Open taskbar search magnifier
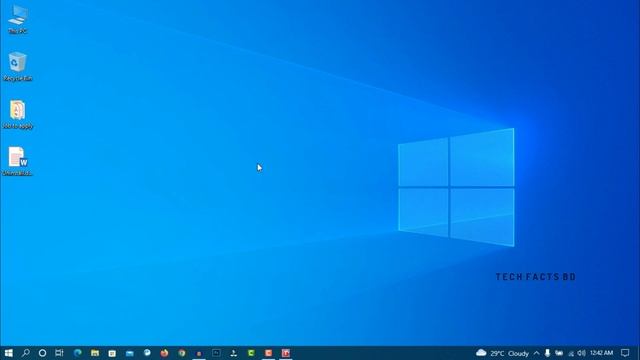640x360 pixels. [26, 353]
